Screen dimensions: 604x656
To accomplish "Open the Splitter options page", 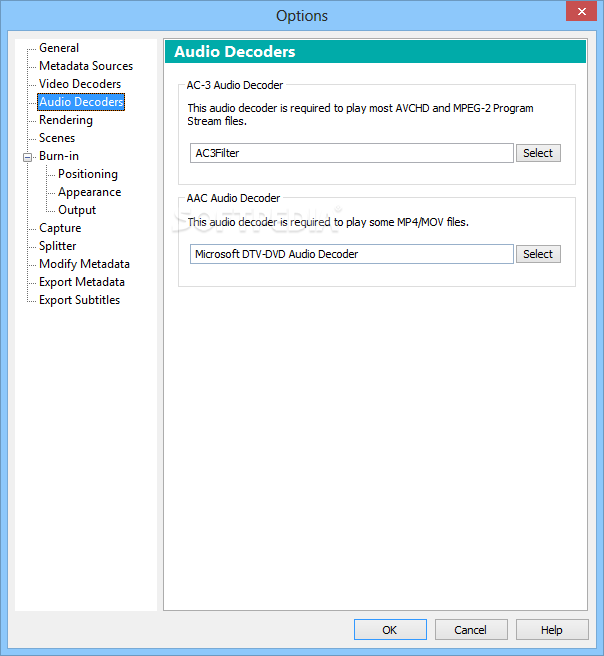I will coord(57,246).
